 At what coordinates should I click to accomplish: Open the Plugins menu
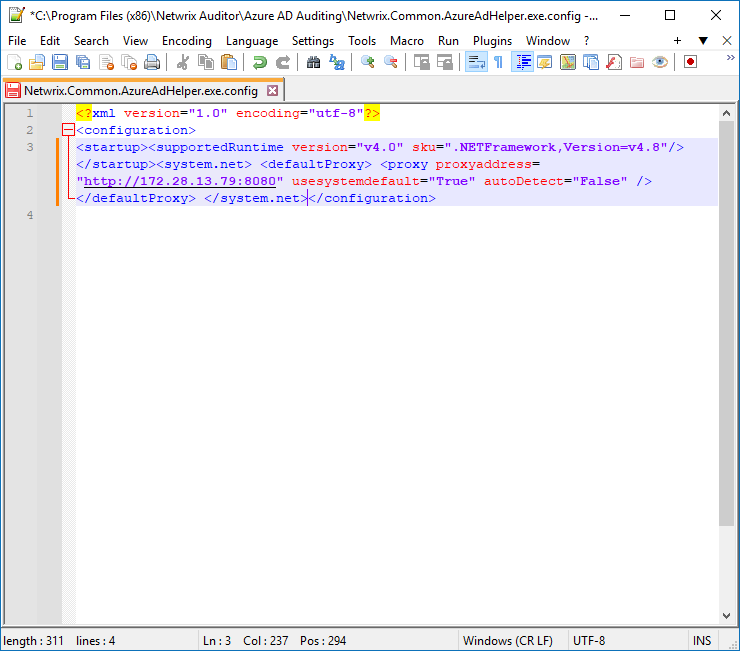(x=492, y=41)
